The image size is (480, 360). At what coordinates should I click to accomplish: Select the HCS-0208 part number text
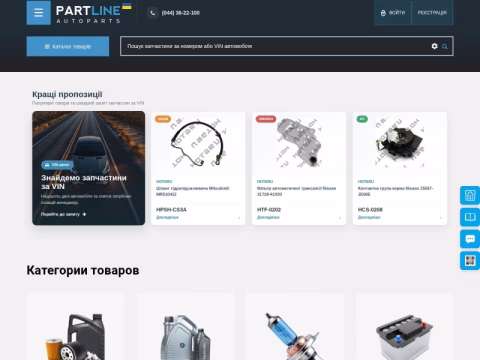click(x=370, y=210)
